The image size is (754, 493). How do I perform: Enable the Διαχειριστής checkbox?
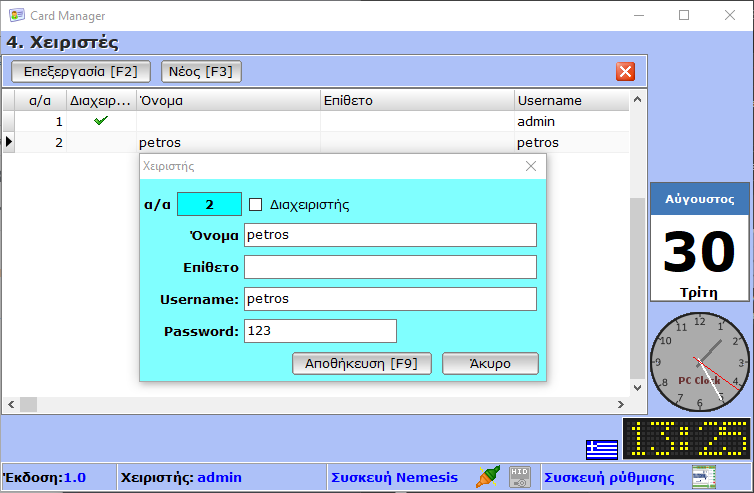[255, 204]
